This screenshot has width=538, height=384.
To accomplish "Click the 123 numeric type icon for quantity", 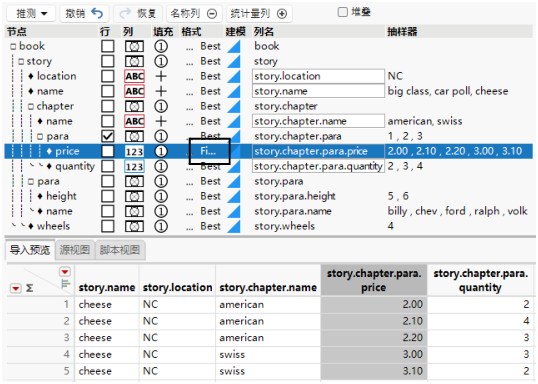I will click(x=134, y=166).
